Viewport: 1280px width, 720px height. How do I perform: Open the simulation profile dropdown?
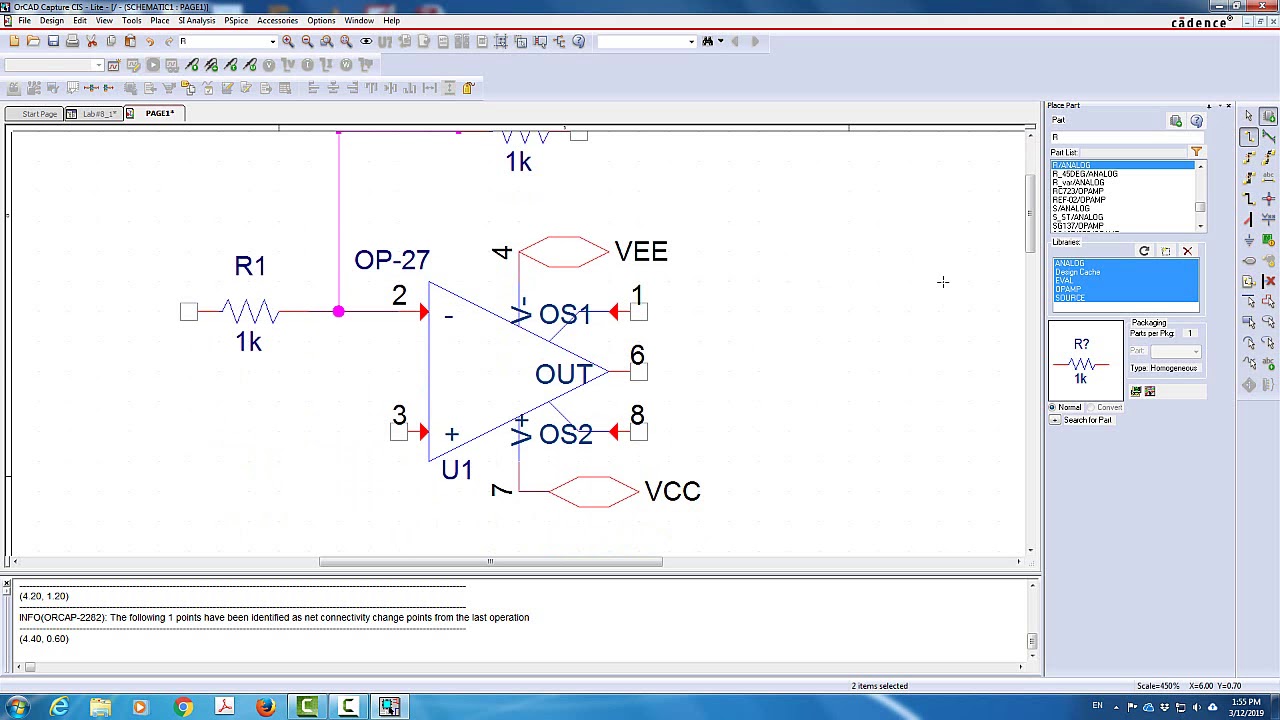pos(98,66)
